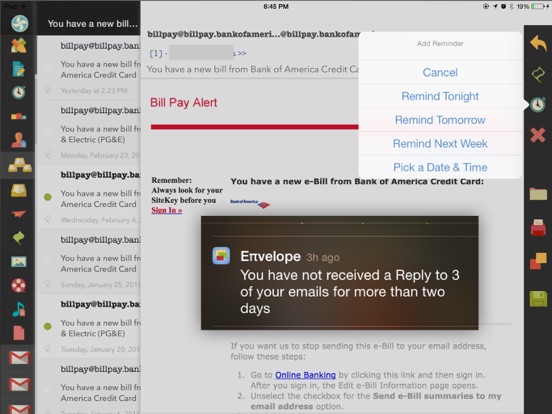
Task: Open the Online Banking link
Action: [305, 375]
